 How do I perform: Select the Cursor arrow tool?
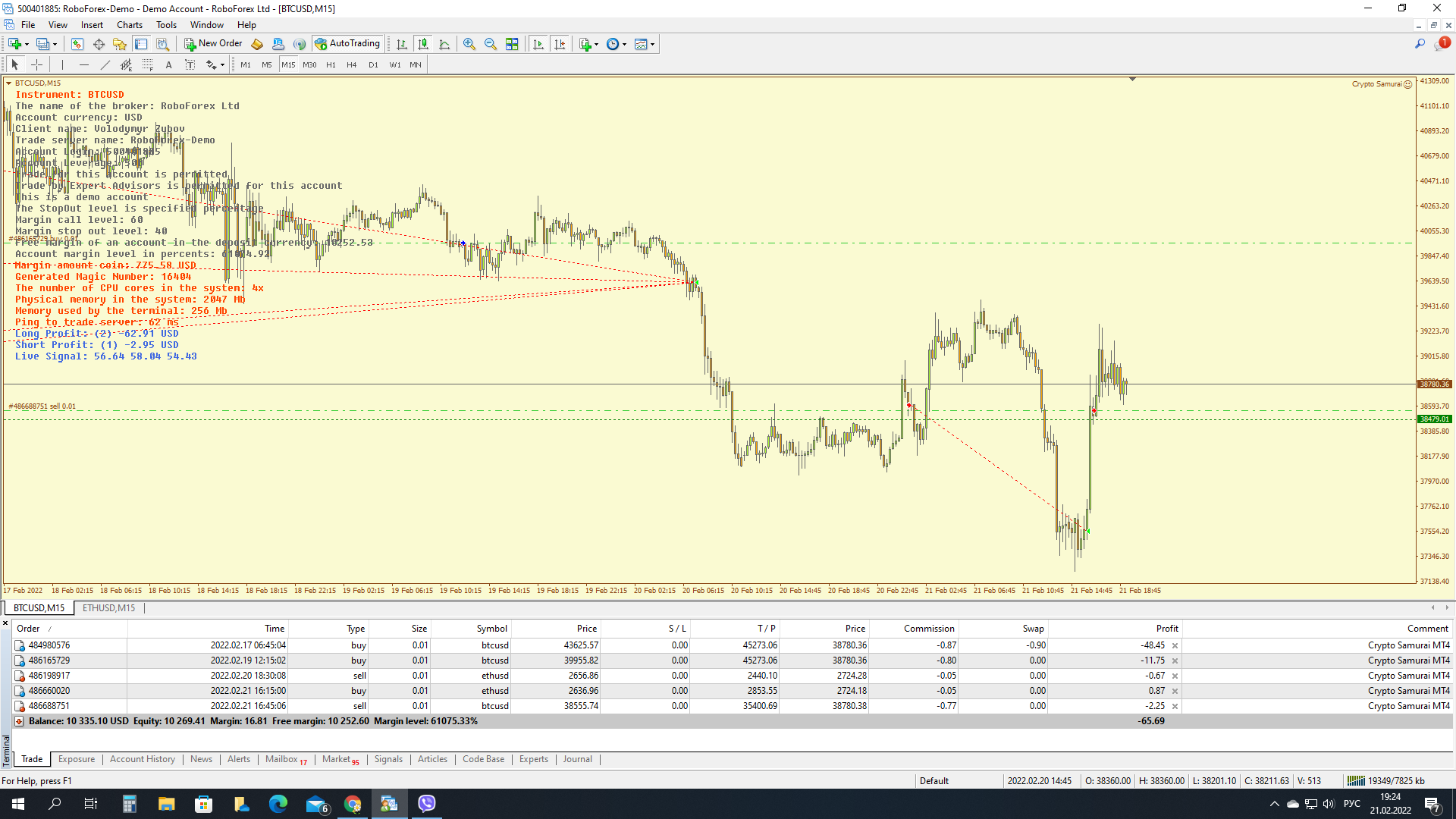point(14,64)
